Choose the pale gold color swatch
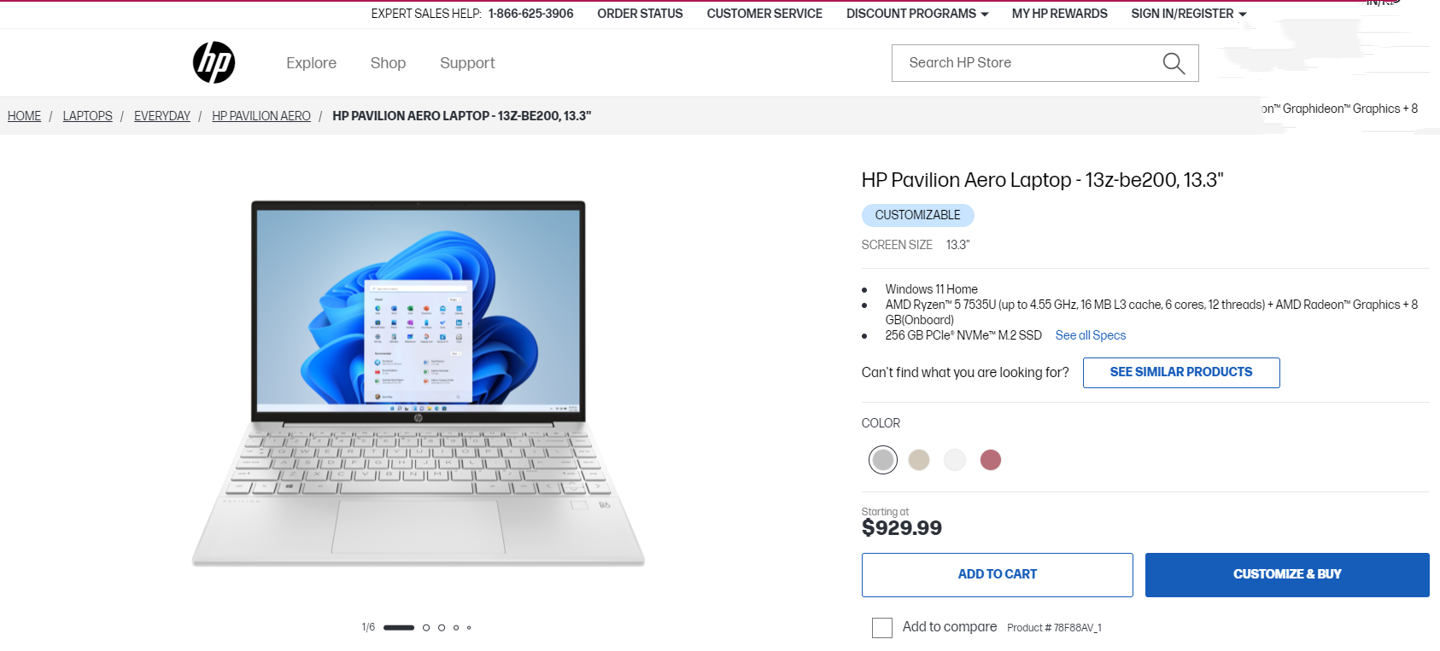Viewport: 1440px width, 651px height. (919, 460)
